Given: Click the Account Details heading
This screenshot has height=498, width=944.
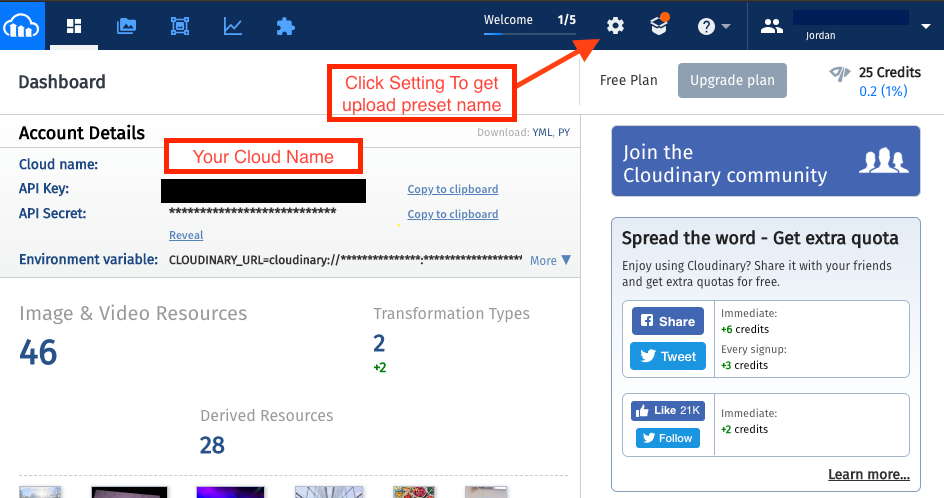Looking at the screenshot, I should [x=82, y=132].
